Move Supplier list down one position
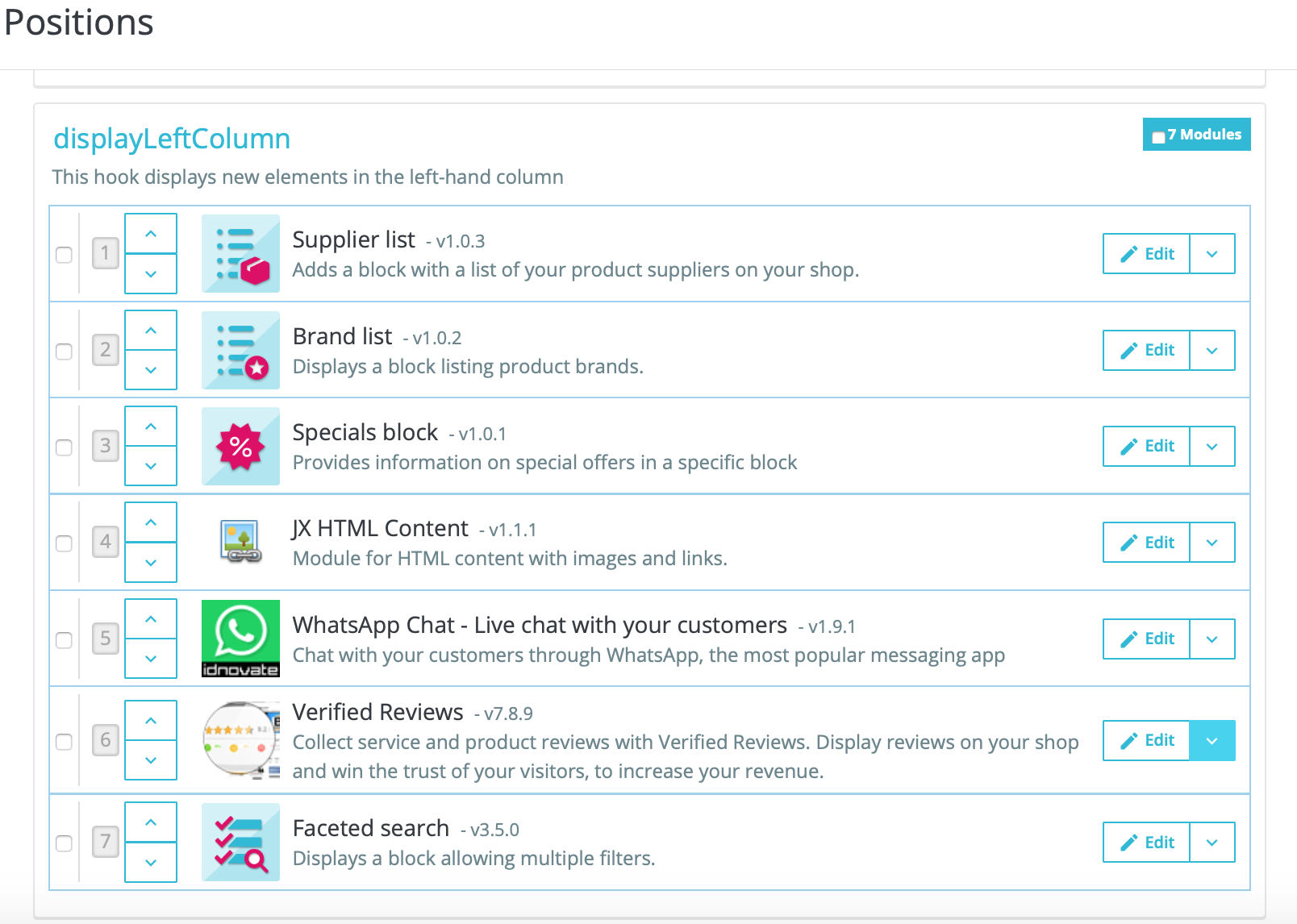The width and height of the screenshot is (1297, 924). [x=151, y=274]
